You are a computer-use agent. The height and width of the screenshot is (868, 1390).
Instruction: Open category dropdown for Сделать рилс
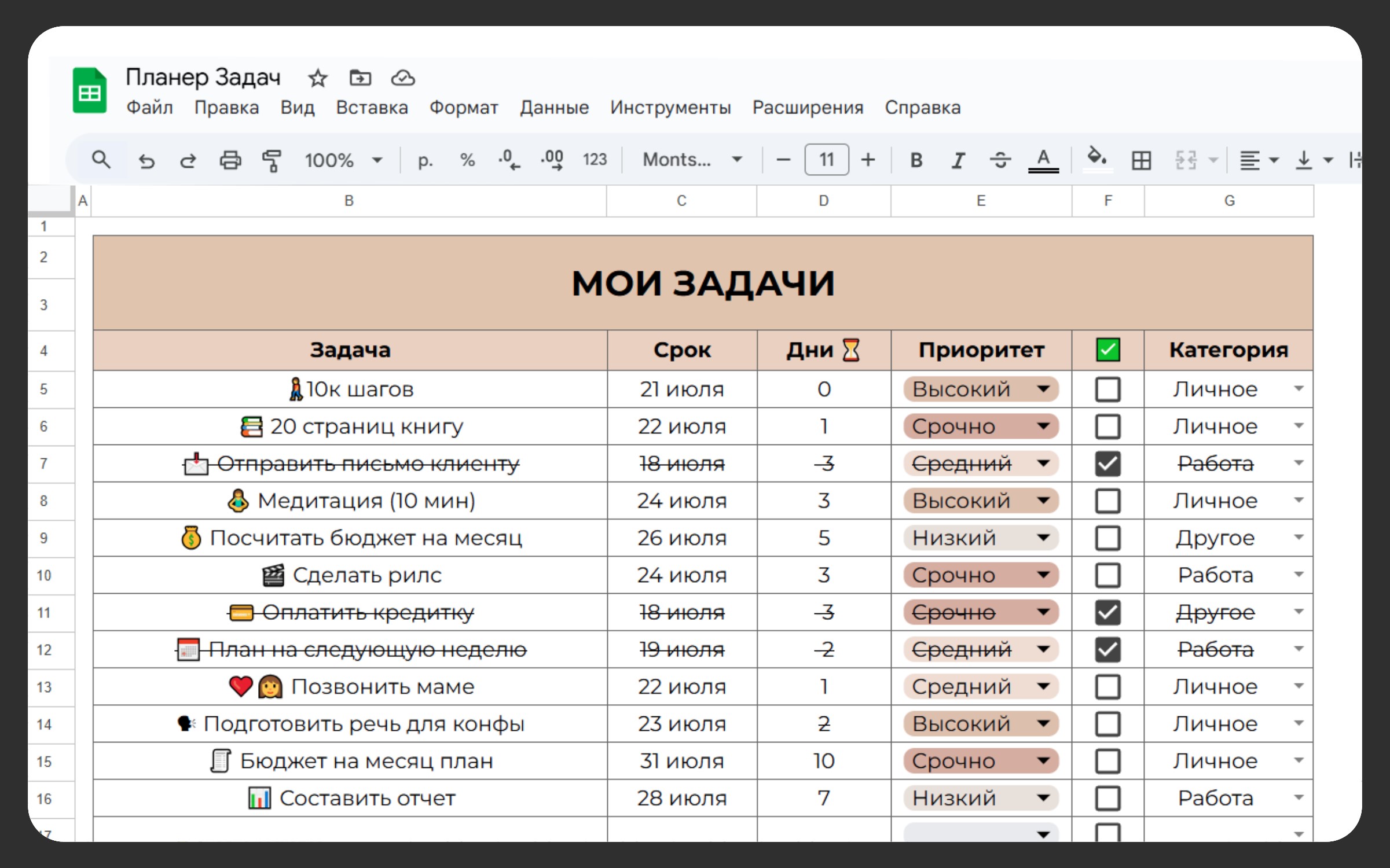1299,575
